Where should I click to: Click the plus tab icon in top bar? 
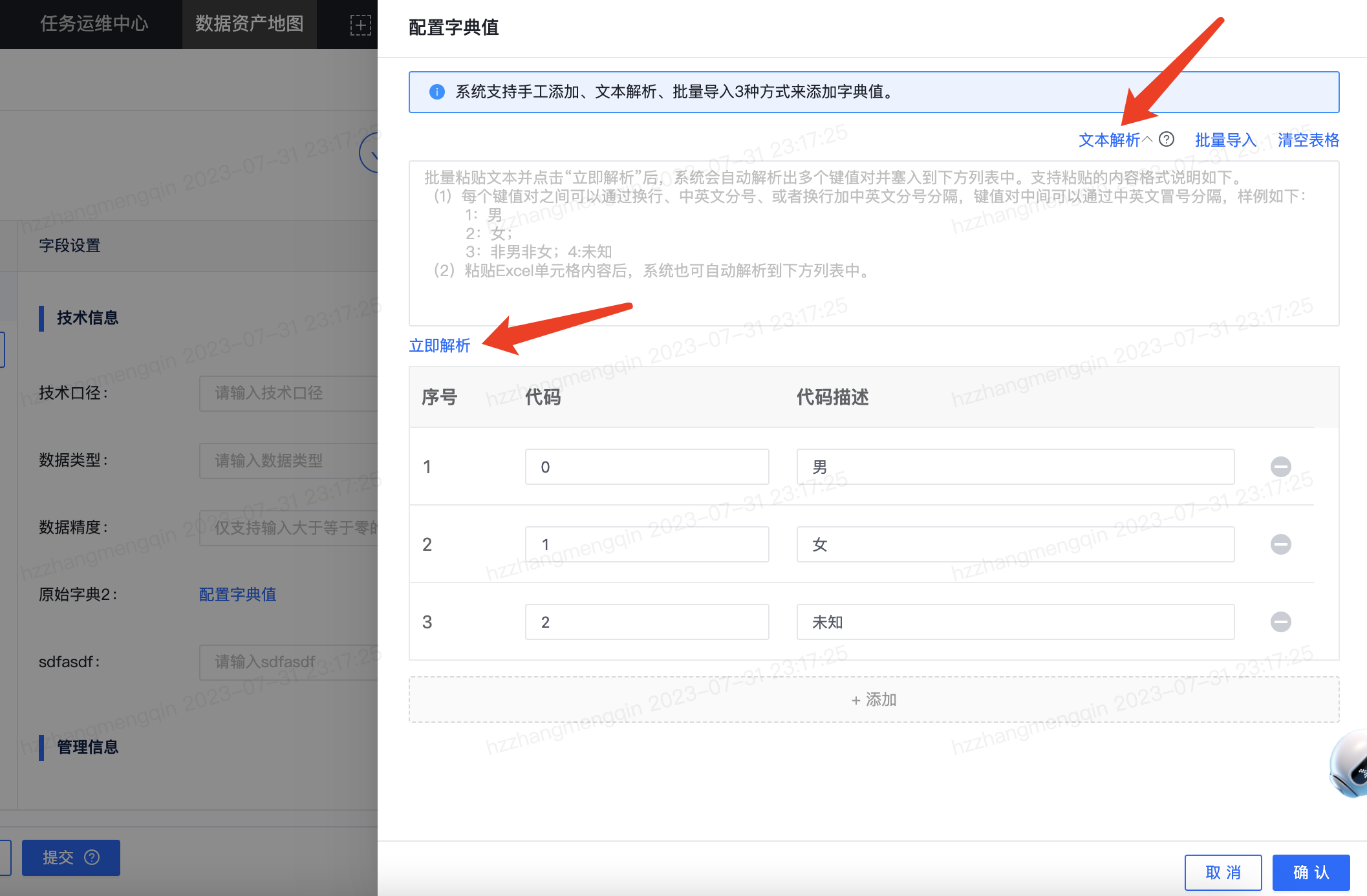[x=360, y=25]
